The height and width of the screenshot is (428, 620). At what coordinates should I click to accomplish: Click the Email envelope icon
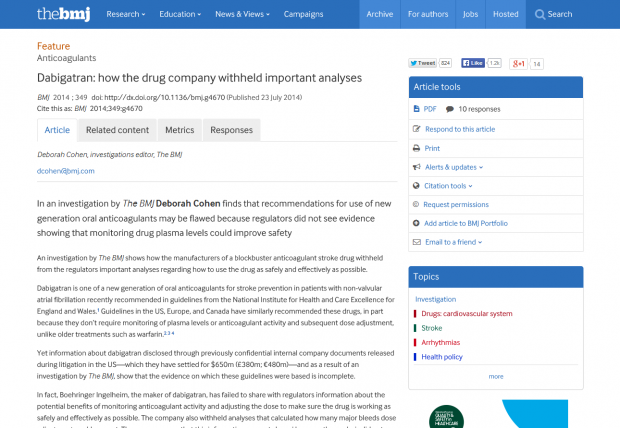pos(417,242)
